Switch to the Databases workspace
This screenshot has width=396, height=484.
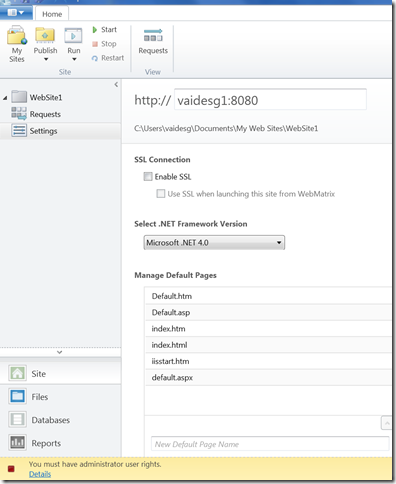pyautogui.click(x=60, y=420)
